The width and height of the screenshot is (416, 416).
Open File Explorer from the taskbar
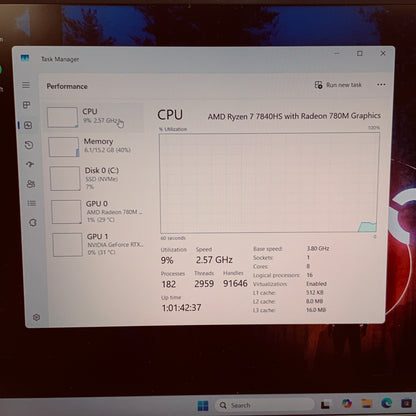tap(367, 403)
